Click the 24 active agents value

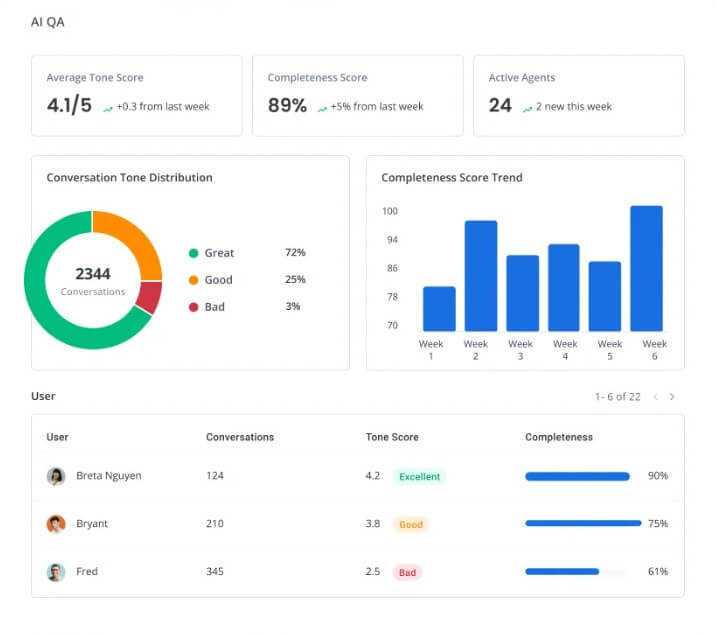[x=500, y=106]
